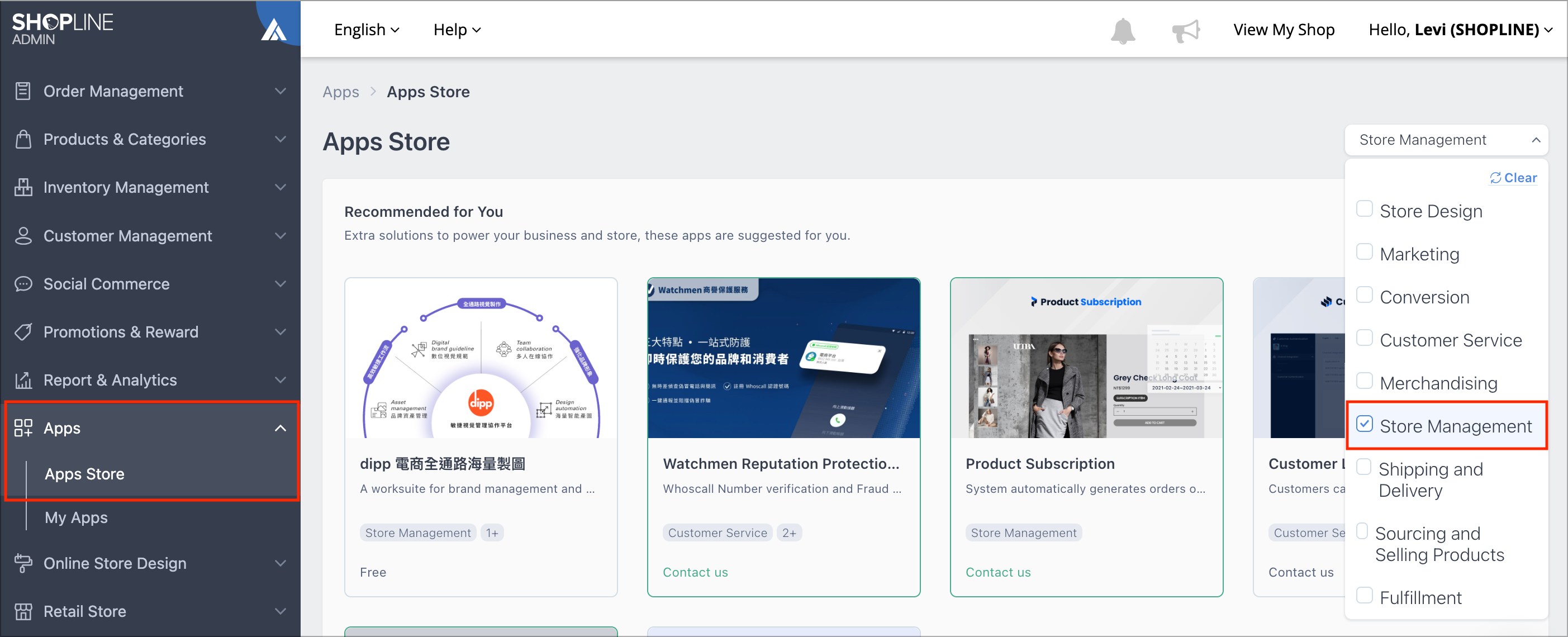The image size is (1568, 637).
Task: Click the Online Store Design paint roller icon
Action: point(23,563)
